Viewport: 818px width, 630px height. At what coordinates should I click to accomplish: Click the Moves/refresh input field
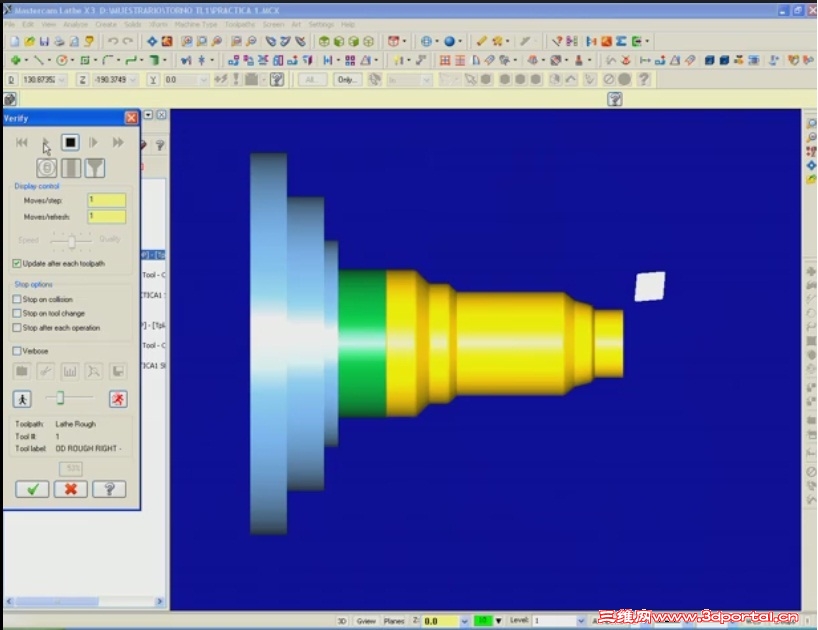coord(106,216)
